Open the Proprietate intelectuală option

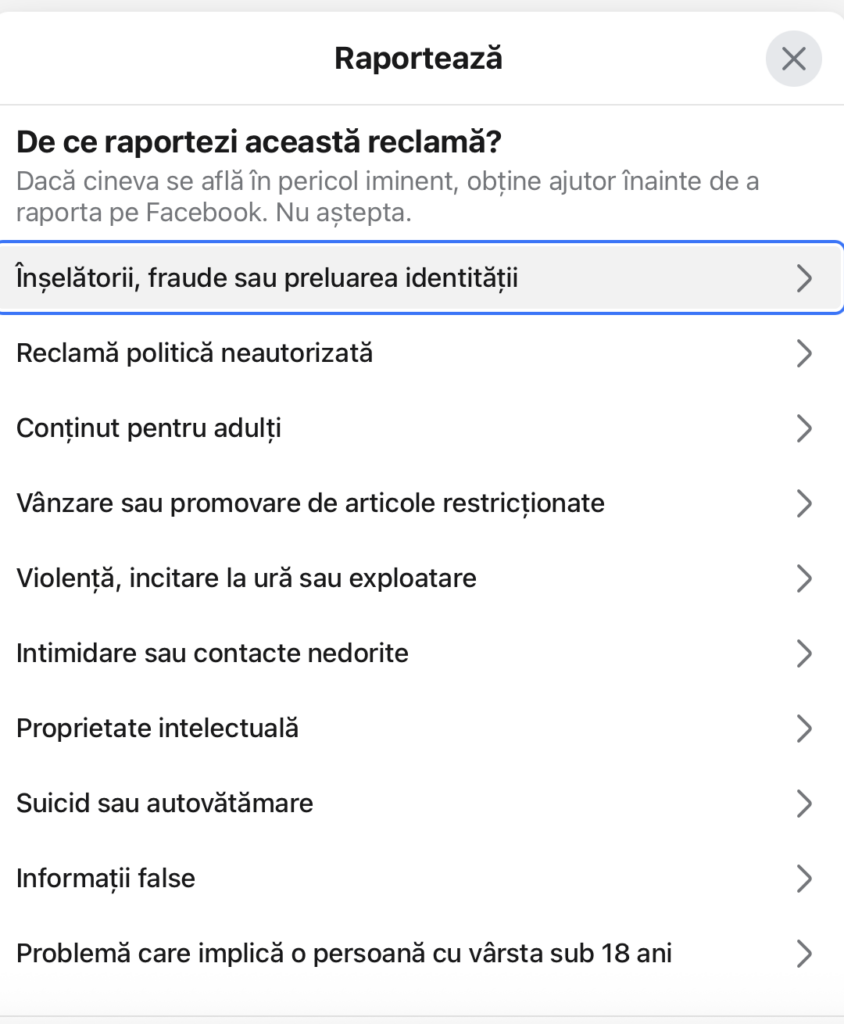point(422,728)
